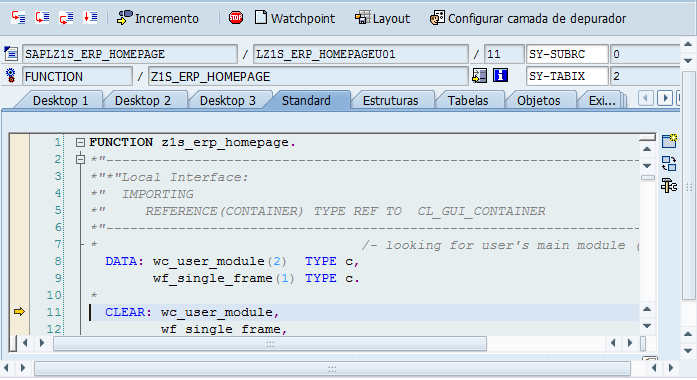
Task: Click the header area scroll-up arrow
Action: (x=688, y=44)
